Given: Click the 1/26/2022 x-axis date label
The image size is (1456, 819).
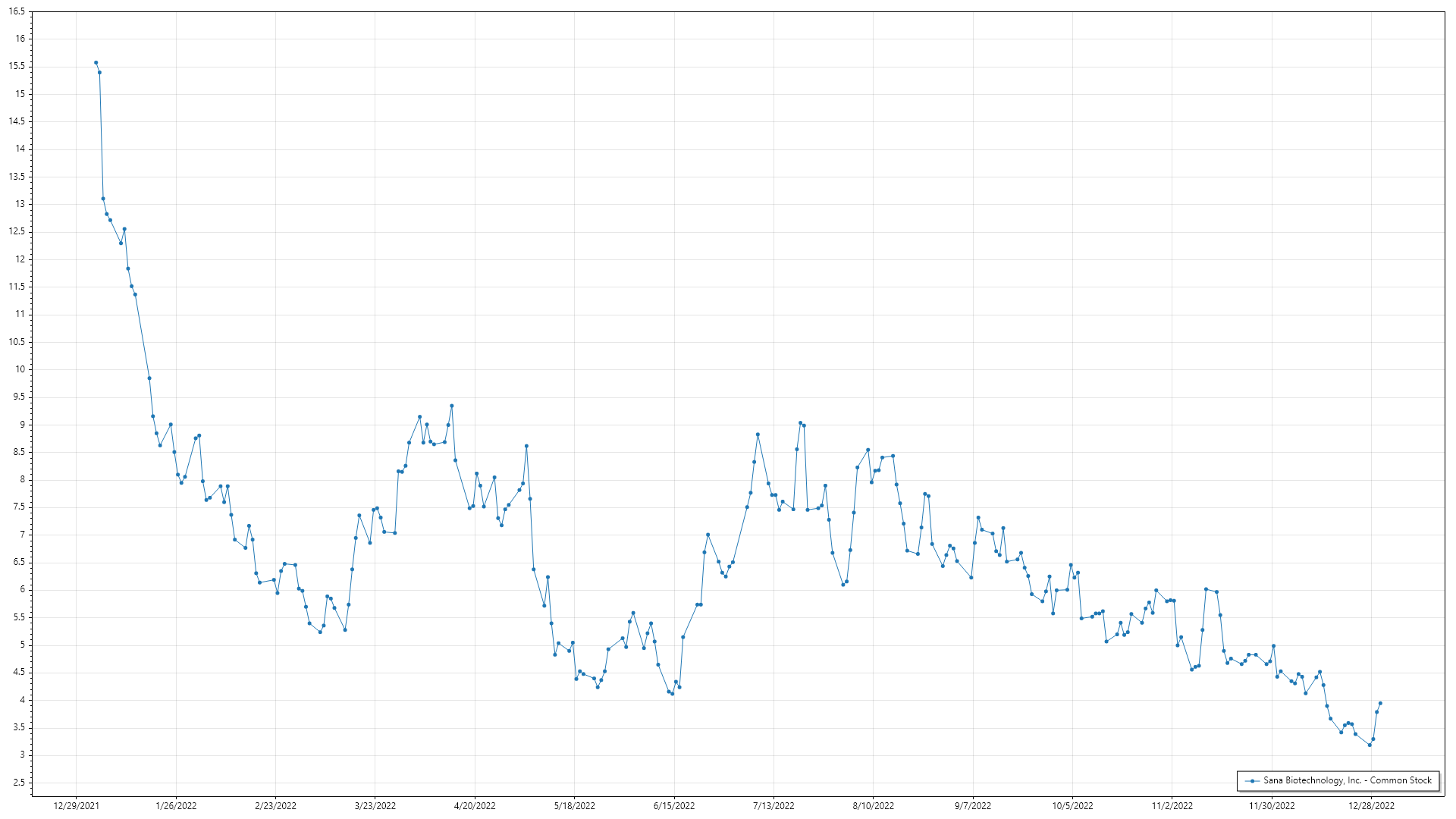Looking at the screenshot, I should (176, 806).
